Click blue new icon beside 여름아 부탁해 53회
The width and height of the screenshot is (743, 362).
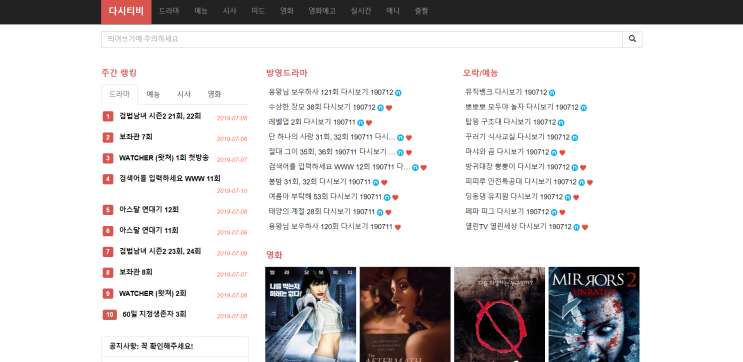click(x=387, y=198)
